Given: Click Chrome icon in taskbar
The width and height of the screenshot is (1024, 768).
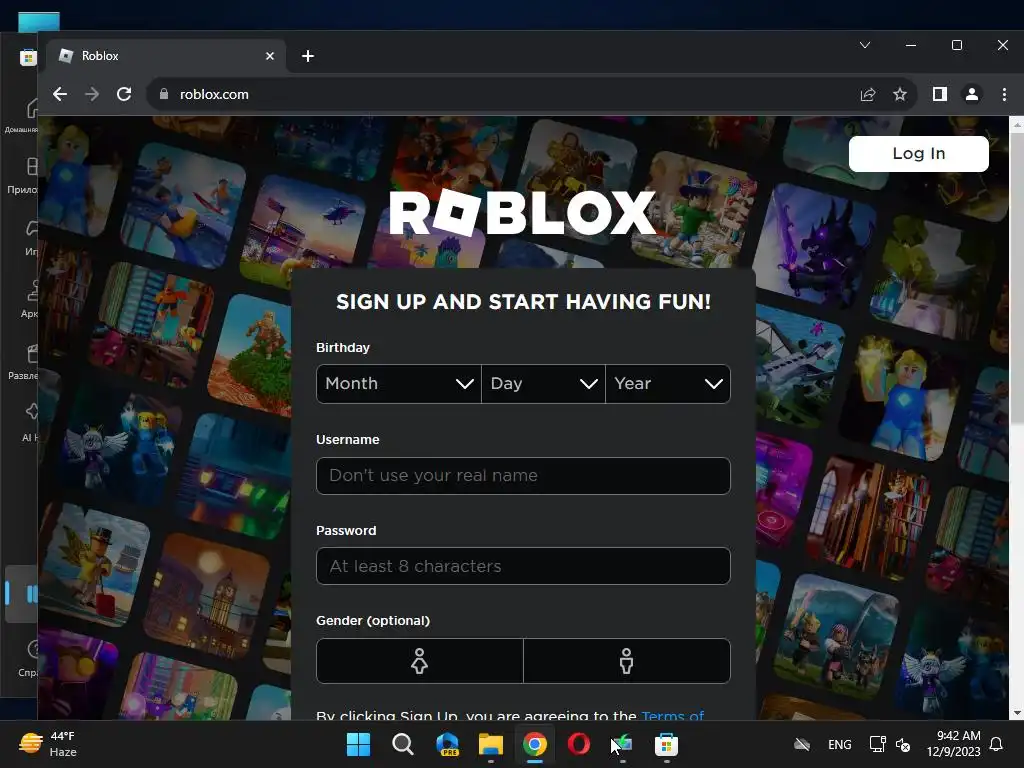Looking at the screenshot, I should tap(534, 744).
